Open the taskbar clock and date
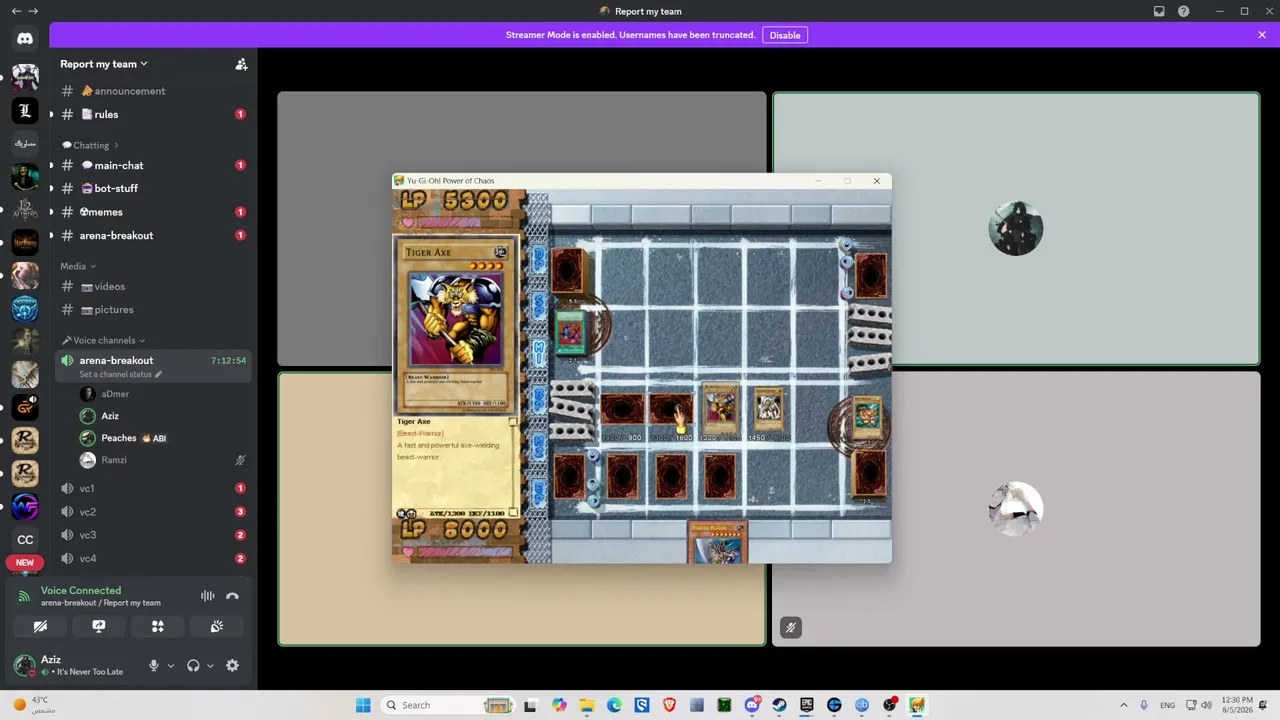The width and height of the screenshot is (1280, 720). 1236,705
